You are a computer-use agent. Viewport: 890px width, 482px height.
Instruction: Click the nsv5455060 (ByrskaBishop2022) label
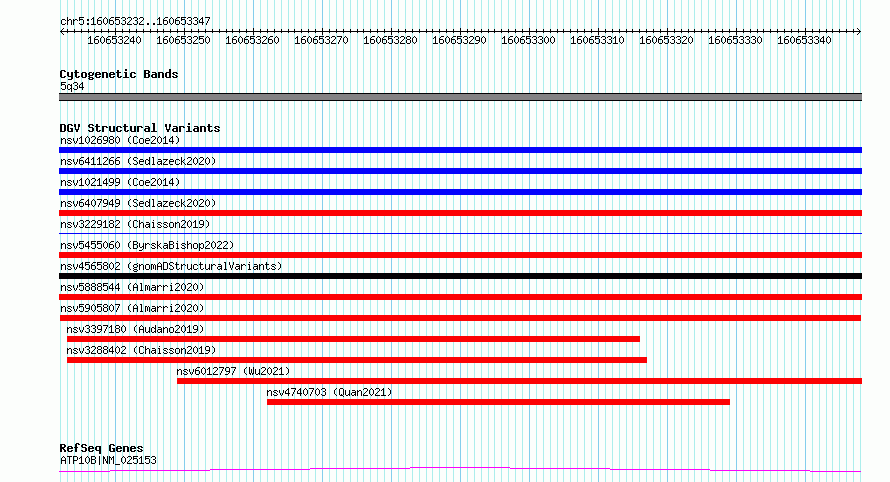point(147,245)
